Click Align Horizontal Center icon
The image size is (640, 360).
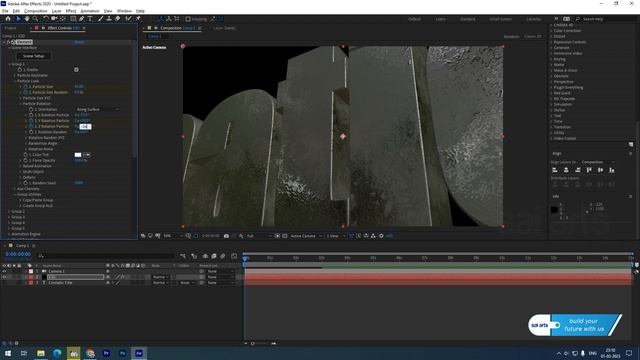coord(566,170)
